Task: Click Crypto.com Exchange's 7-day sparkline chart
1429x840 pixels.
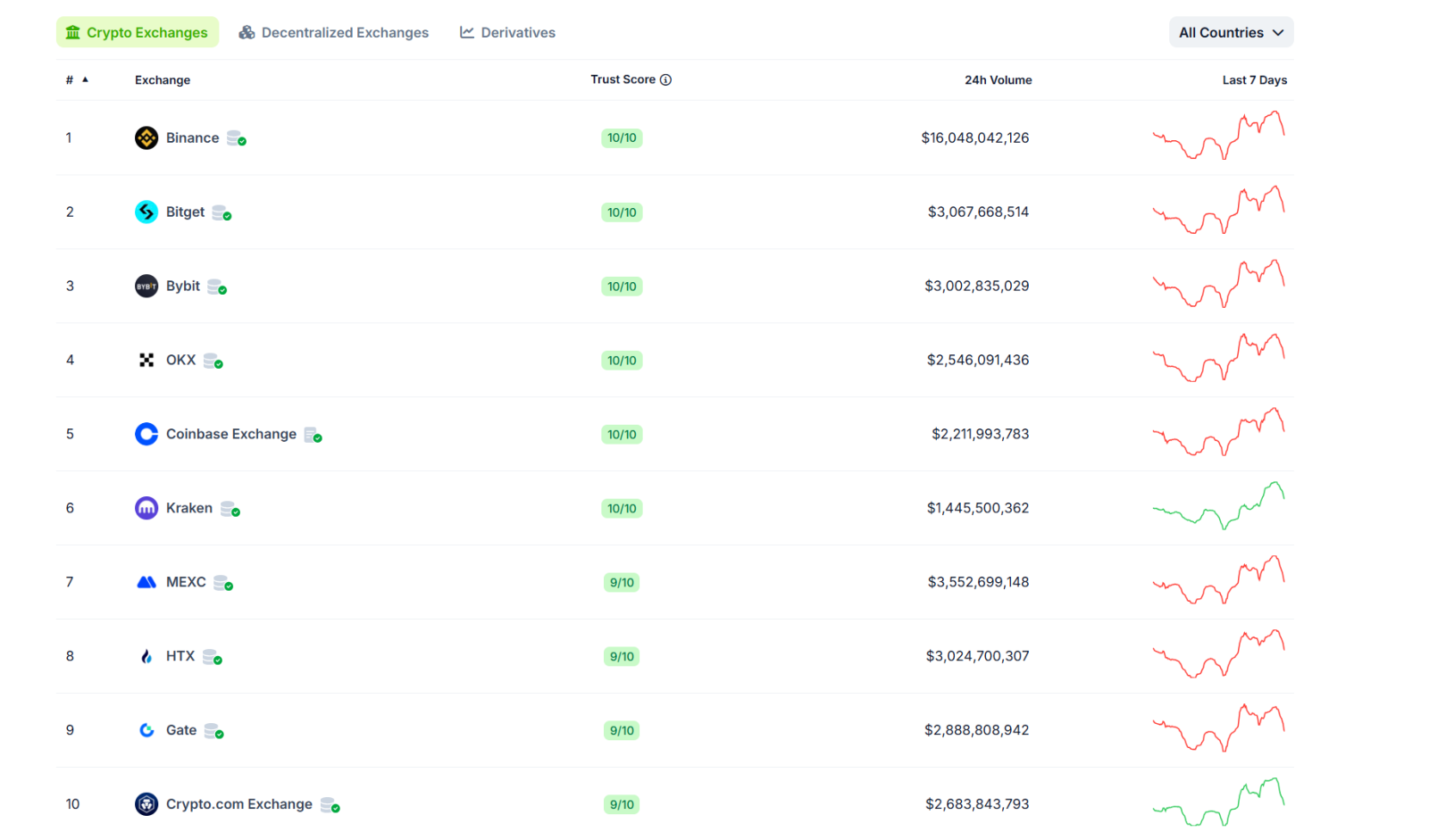Action: (x=1218, y=803)
